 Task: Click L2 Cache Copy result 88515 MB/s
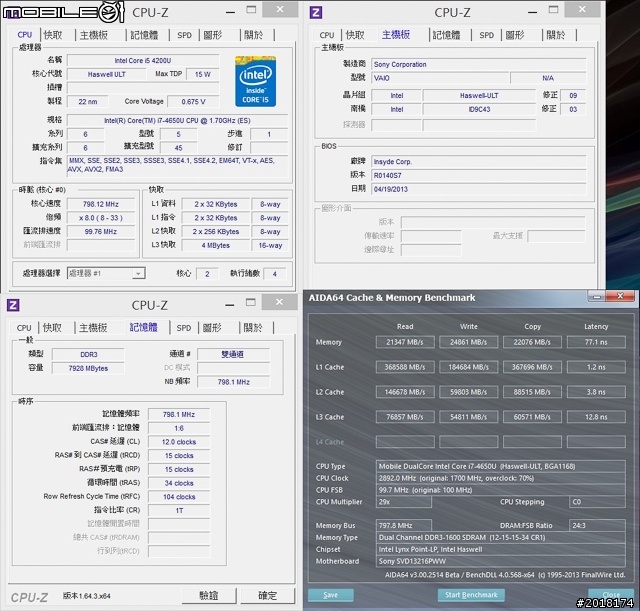532,392
